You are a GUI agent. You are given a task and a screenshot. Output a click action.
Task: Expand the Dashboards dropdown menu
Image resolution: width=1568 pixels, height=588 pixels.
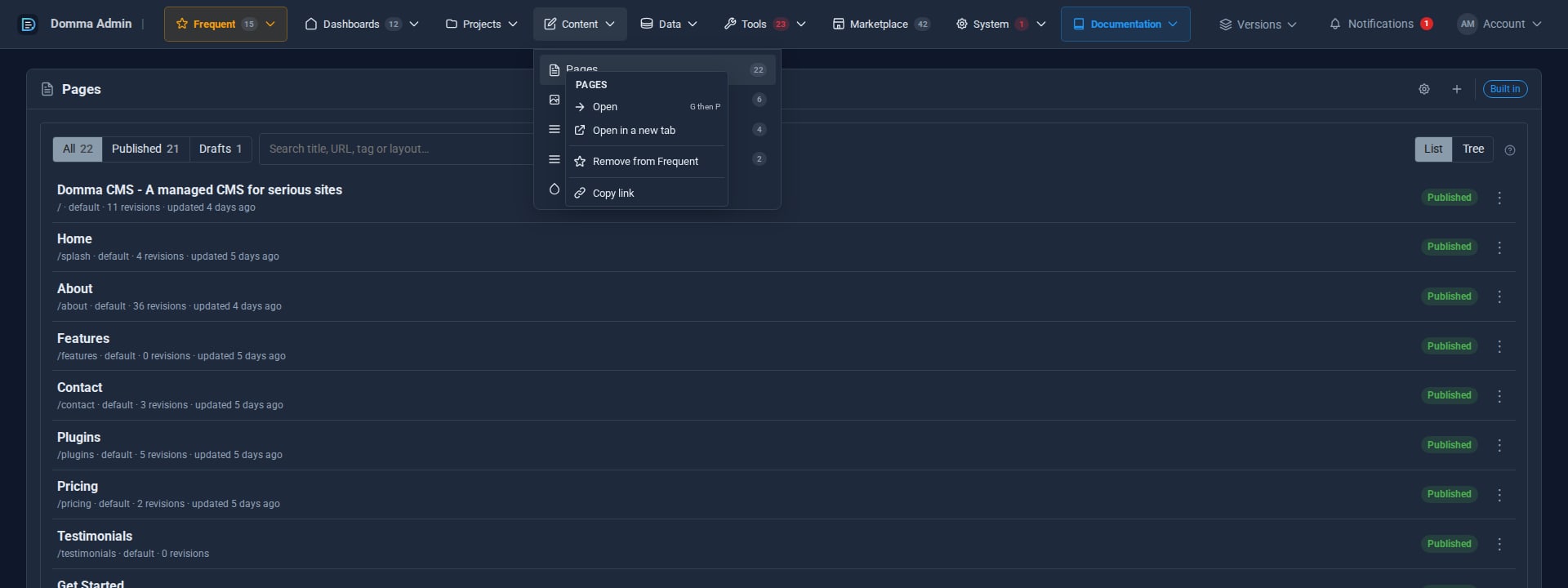coord(361,24)
